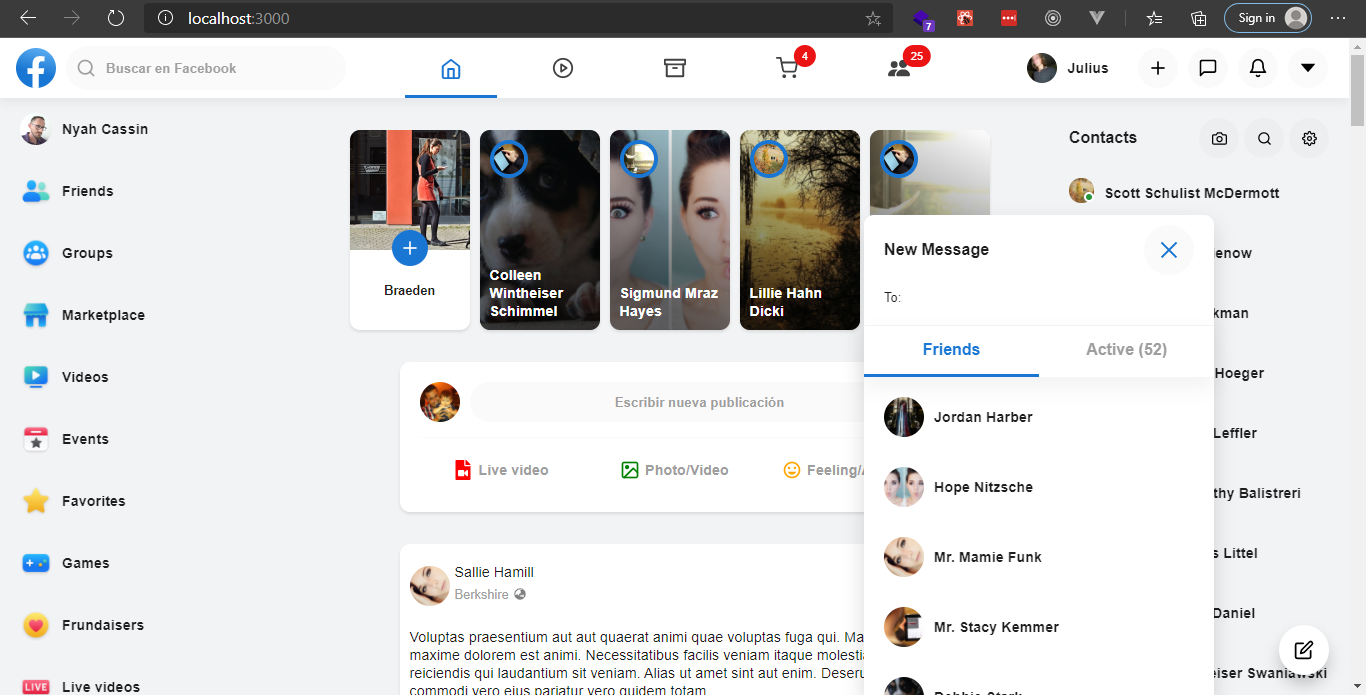Click the compose new message pencil button
This screenshot has height=695, width=1366.
tap(1303, 650)
